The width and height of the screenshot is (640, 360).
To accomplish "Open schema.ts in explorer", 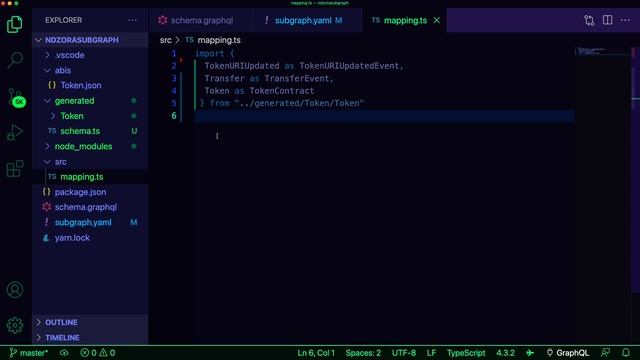I will [x=90, y=131].
